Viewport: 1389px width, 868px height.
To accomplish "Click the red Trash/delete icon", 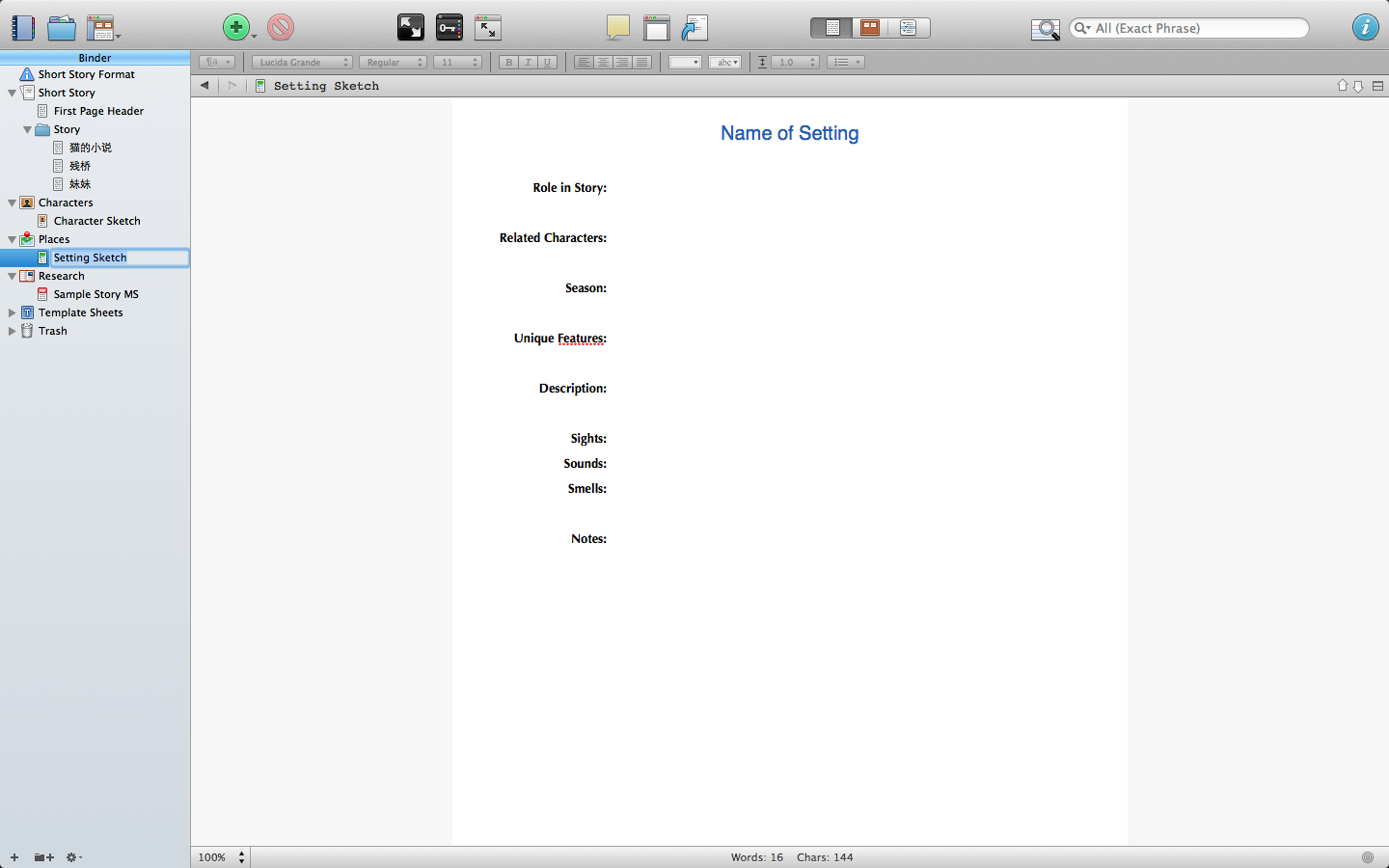I will [281, 27].
